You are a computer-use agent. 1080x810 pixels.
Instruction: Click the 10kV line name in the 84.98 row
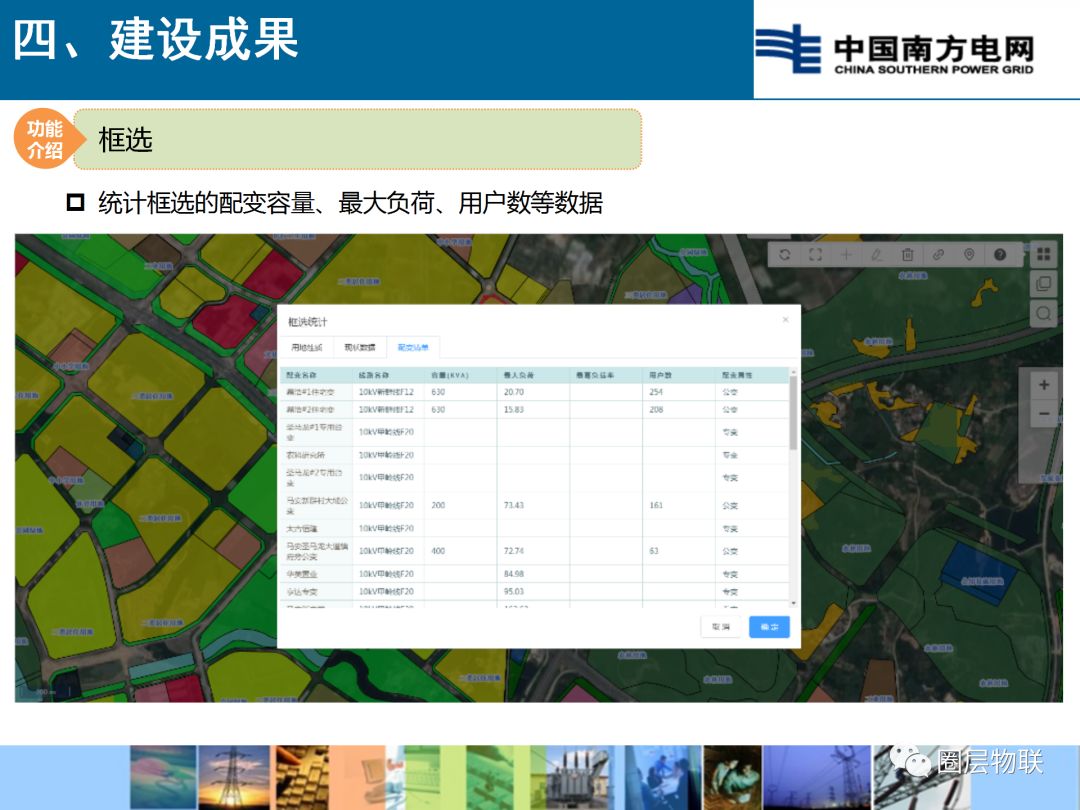[x=386, y=574]
